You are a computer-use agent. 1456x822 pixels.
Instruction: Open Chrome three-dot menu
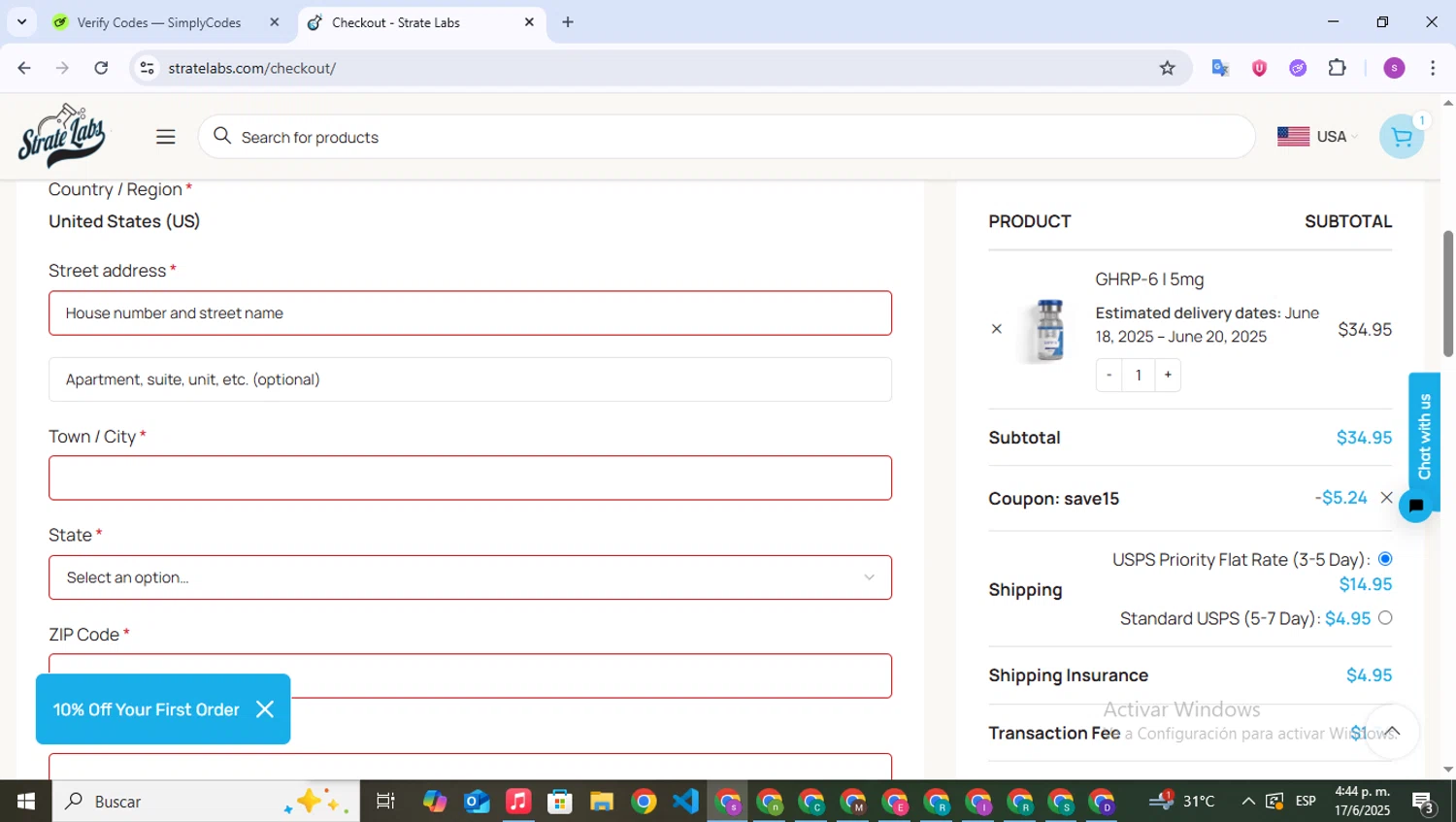[1433, 68]
